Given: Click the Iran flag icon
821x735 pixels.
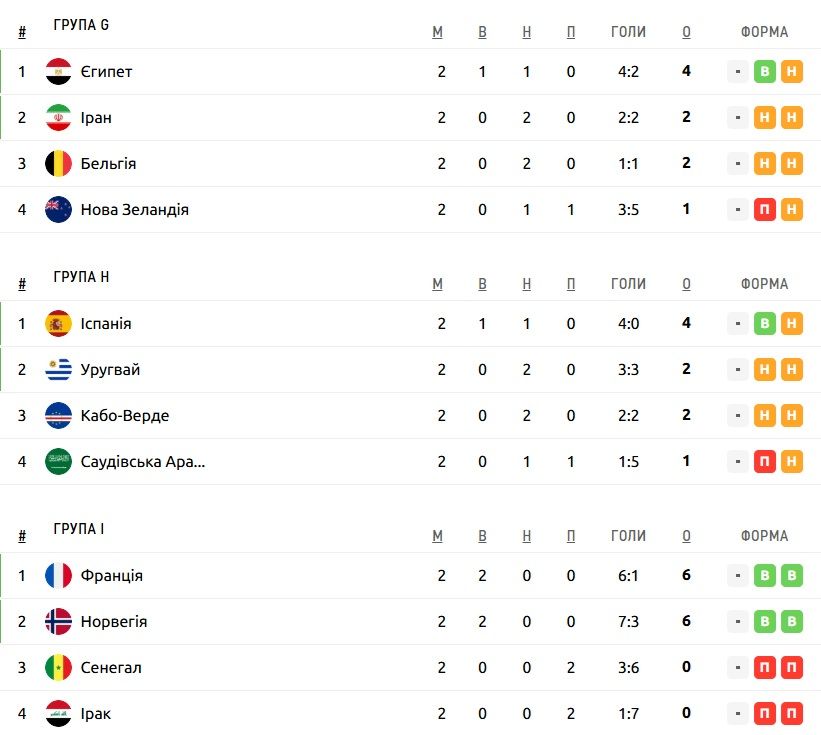Looking at the screenshot, I should click(58, 117).
